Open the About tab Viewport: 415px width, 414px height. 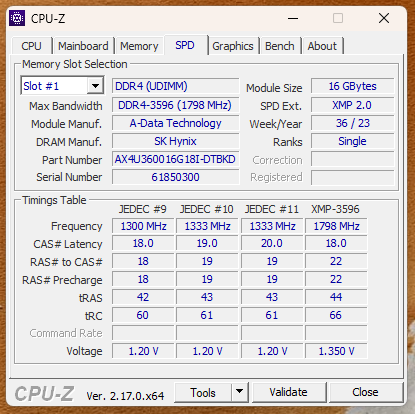(322, 46)
